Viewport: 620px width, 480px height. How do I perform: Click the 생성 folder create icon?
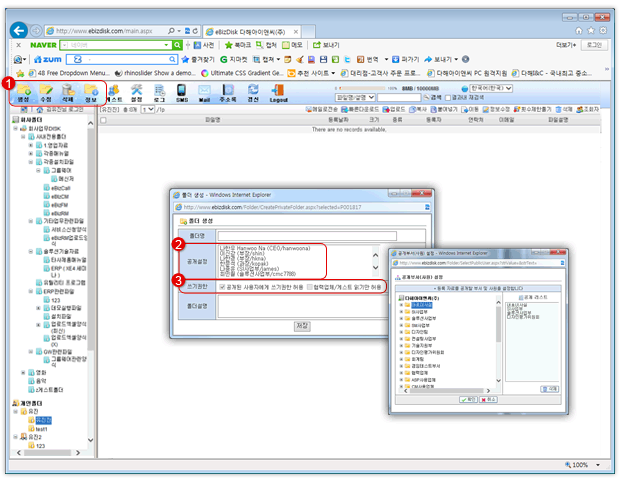[24, 93]
